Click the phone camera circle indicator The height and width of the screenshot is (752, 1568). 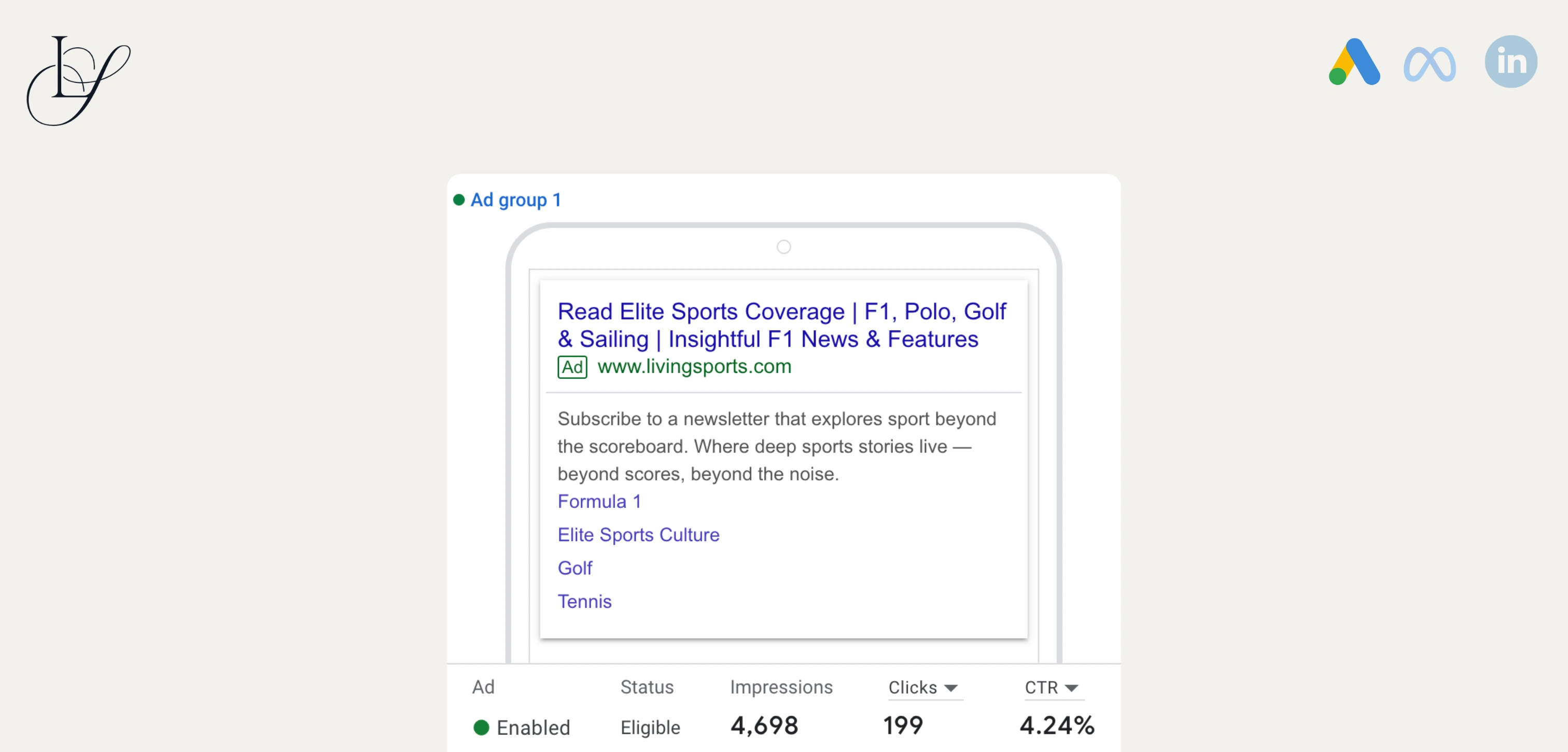click(783, 246)
